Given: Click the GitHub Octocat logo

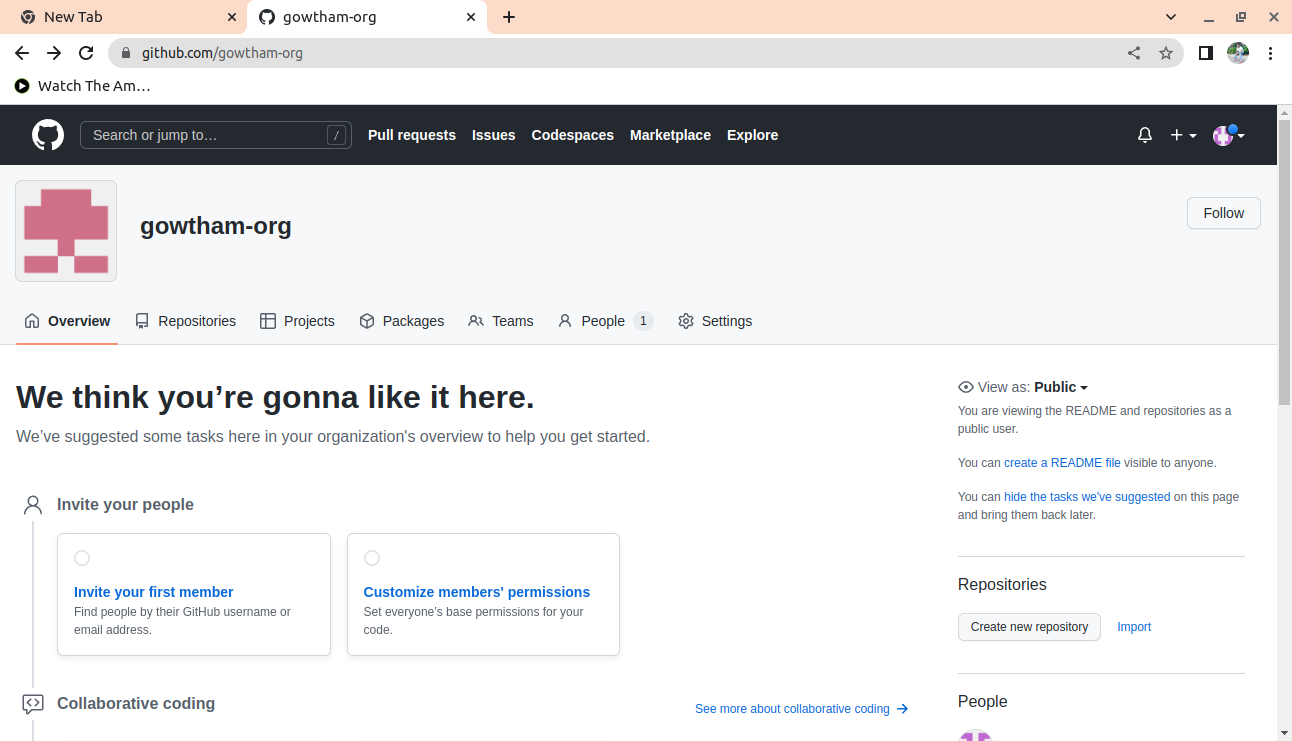Looking at the screenshot, I should coord(47,135).
